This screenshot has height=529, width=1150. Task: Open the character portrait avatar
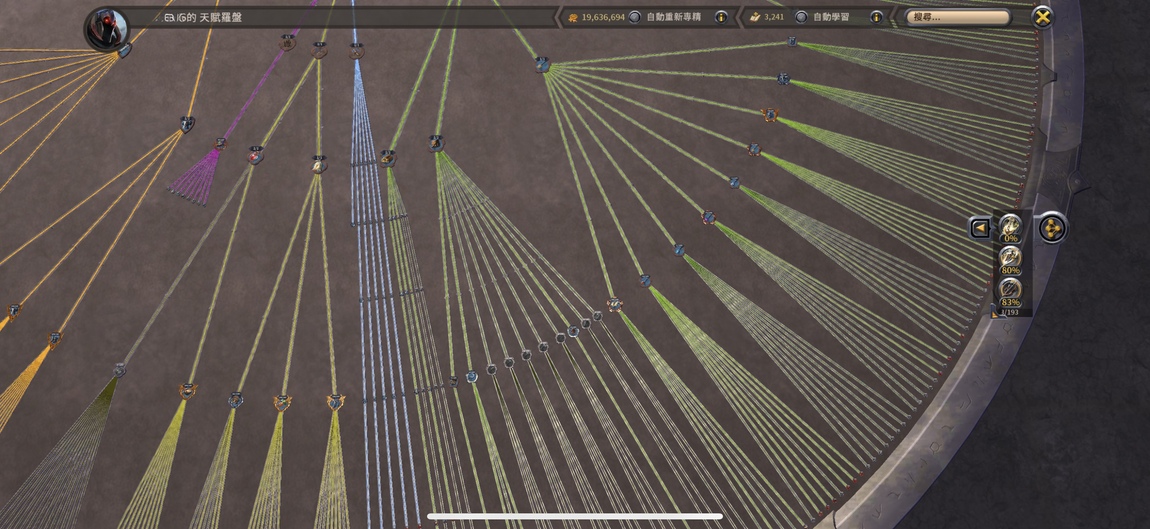click(x=106, y=29)
